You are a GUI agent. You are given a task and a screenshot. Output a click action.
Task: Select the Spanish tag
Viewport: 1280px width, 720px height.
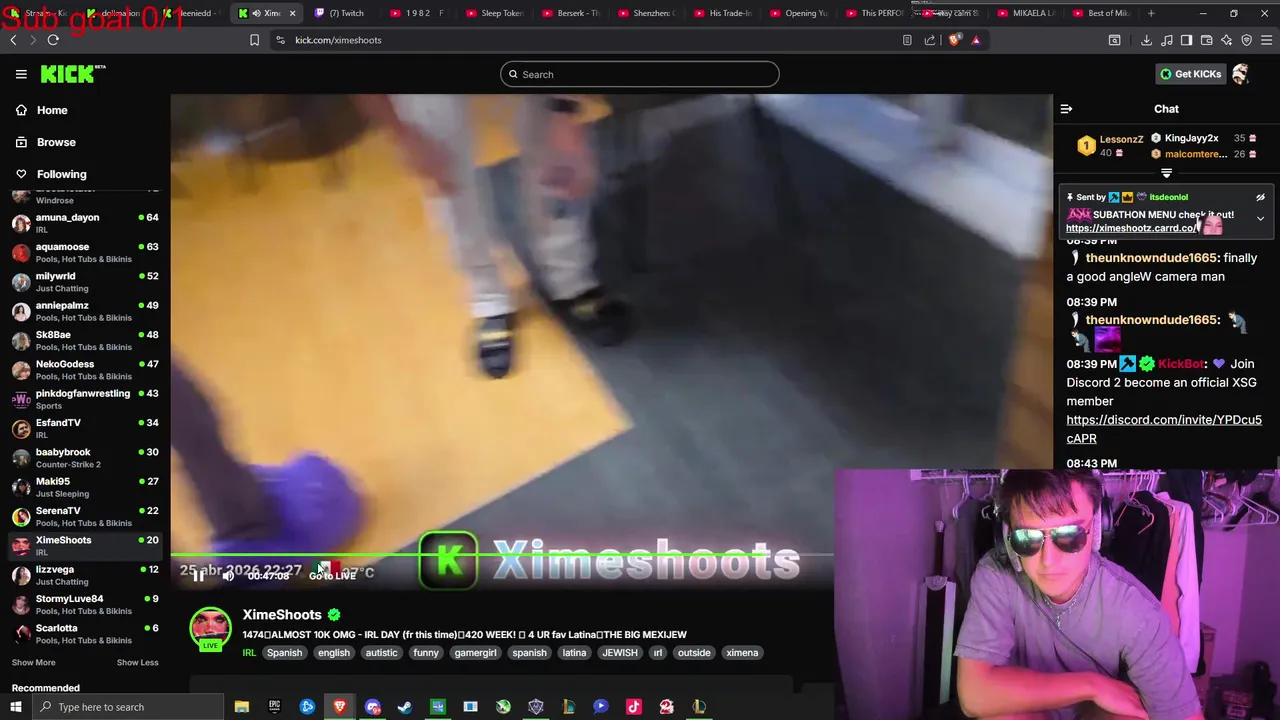pos(284,653)
